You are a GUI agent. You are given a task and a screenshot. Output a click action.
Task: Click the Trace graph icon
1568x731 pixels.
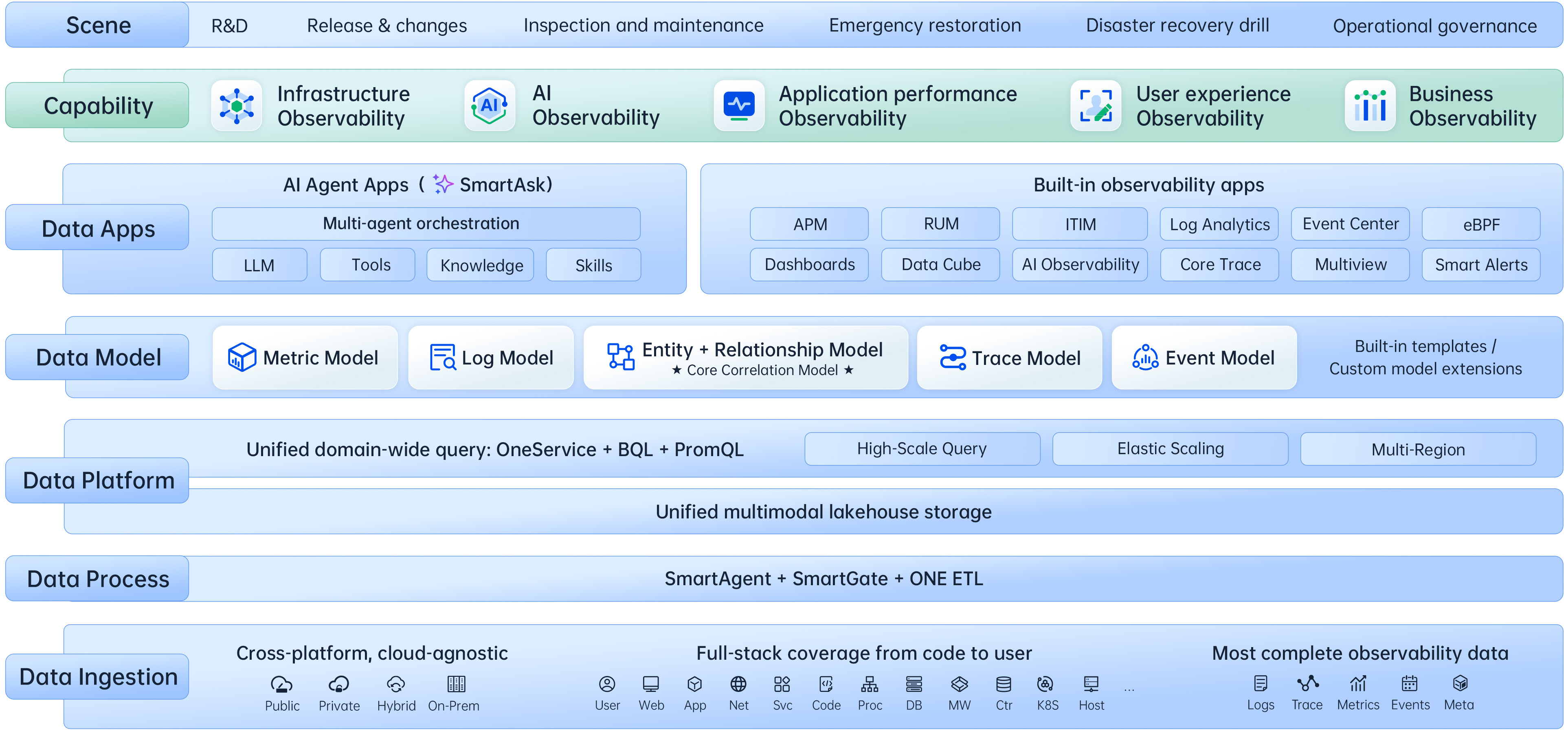(x=1307, y=683)
